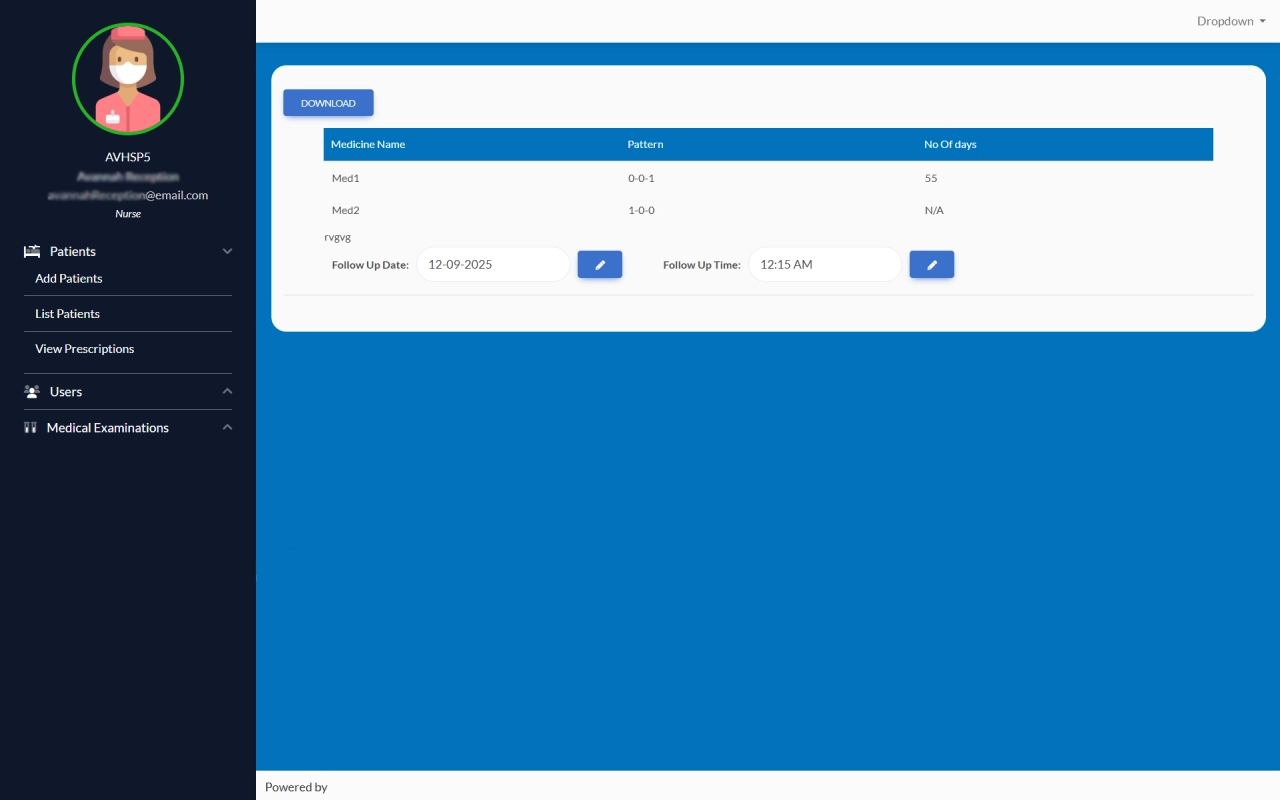Image resolution: width=1280 pixels, height=800 pixels.
Task: Focus the Follow Up Date field
Action: point(492,265)
